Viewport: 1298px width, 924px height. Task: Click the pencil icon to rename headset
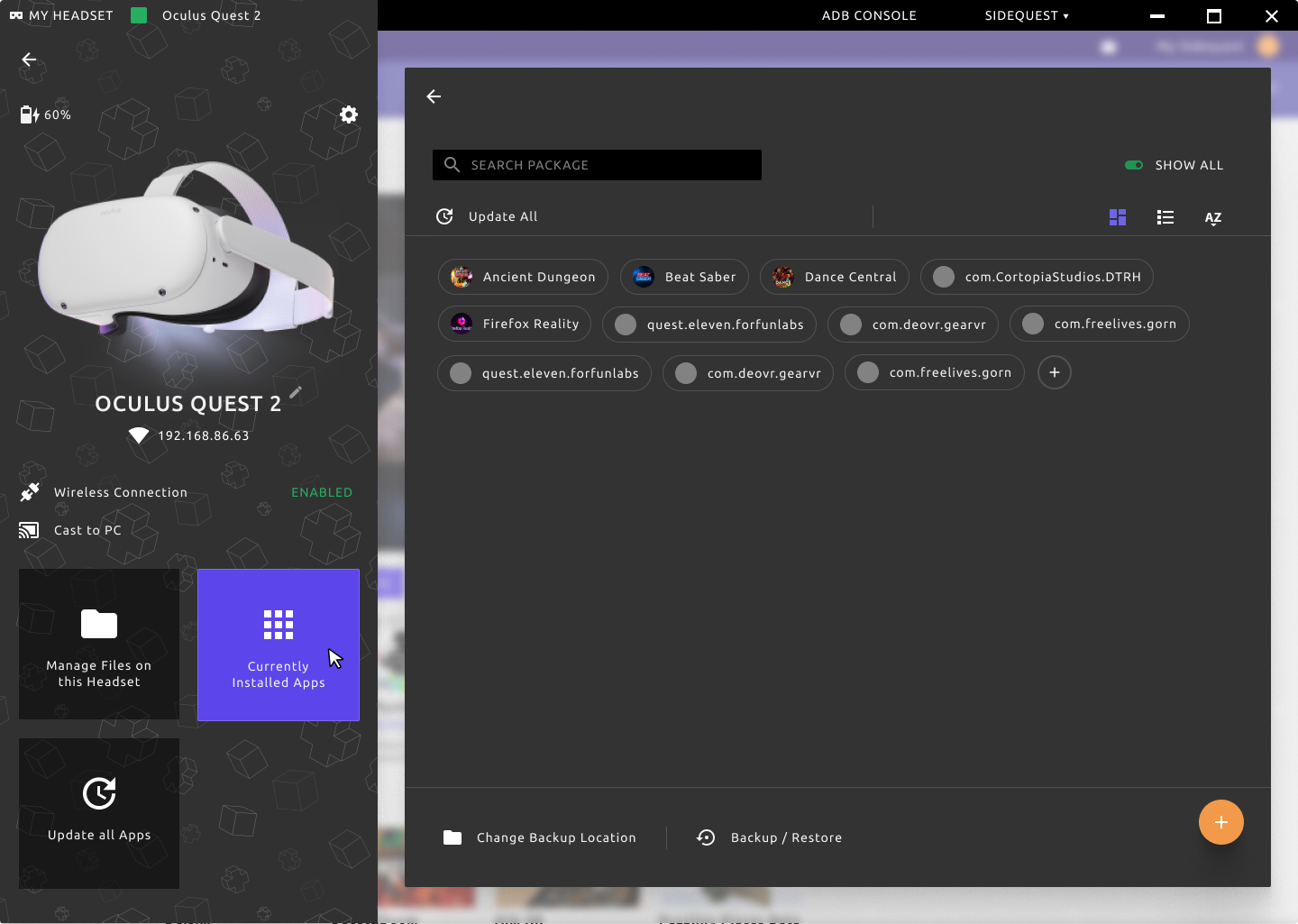point(296,392)
